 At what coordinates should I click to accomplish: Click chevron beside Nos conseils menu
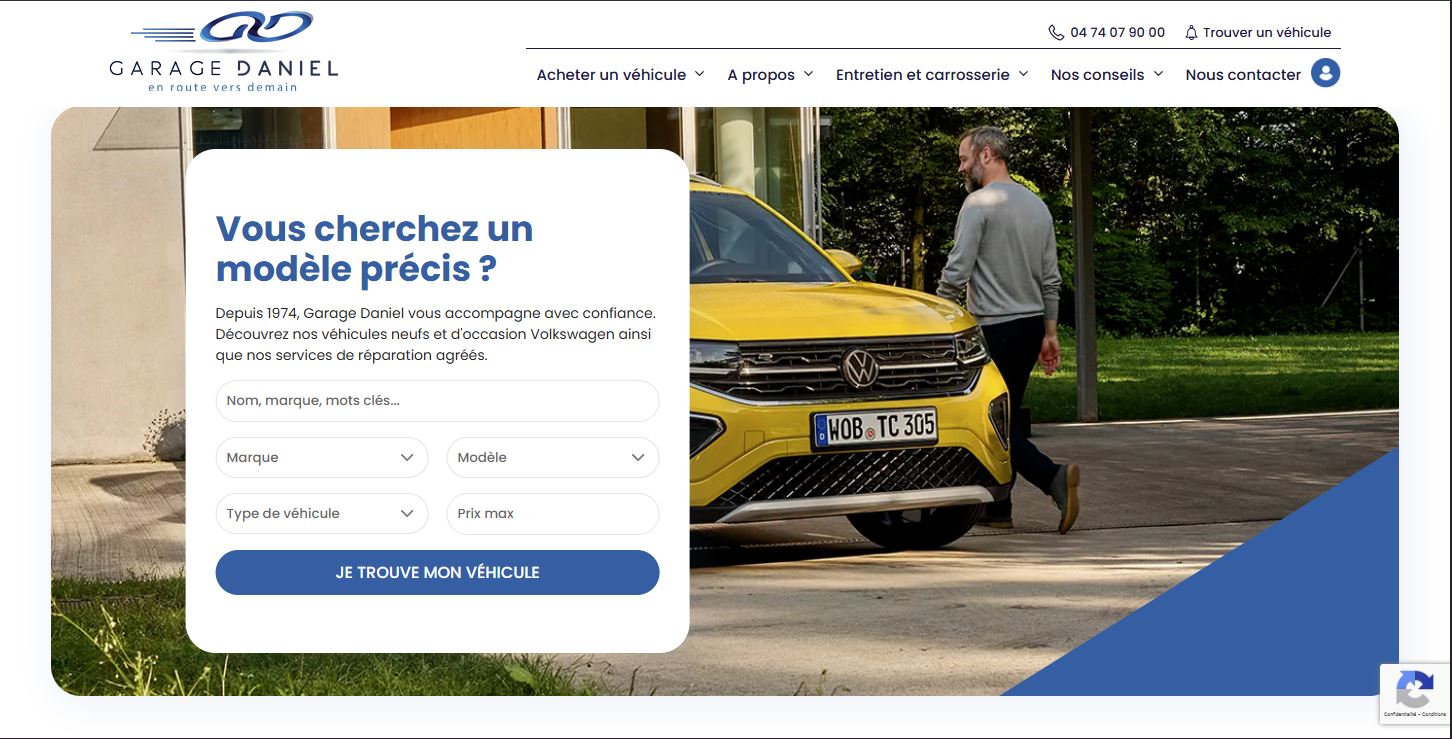(x=1158, y=74)
